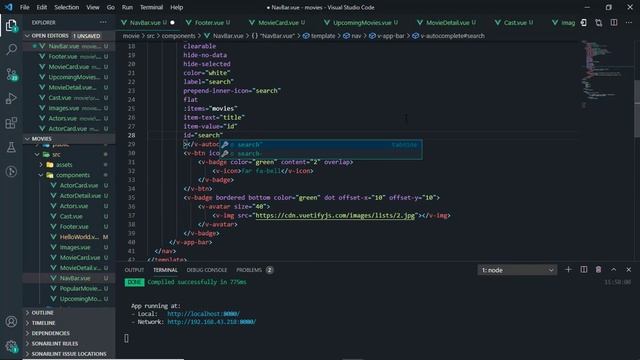The height and width of the screenshot is (360, 640).
Task: Switch to Footer.vue editor tab
Action: 209,23
